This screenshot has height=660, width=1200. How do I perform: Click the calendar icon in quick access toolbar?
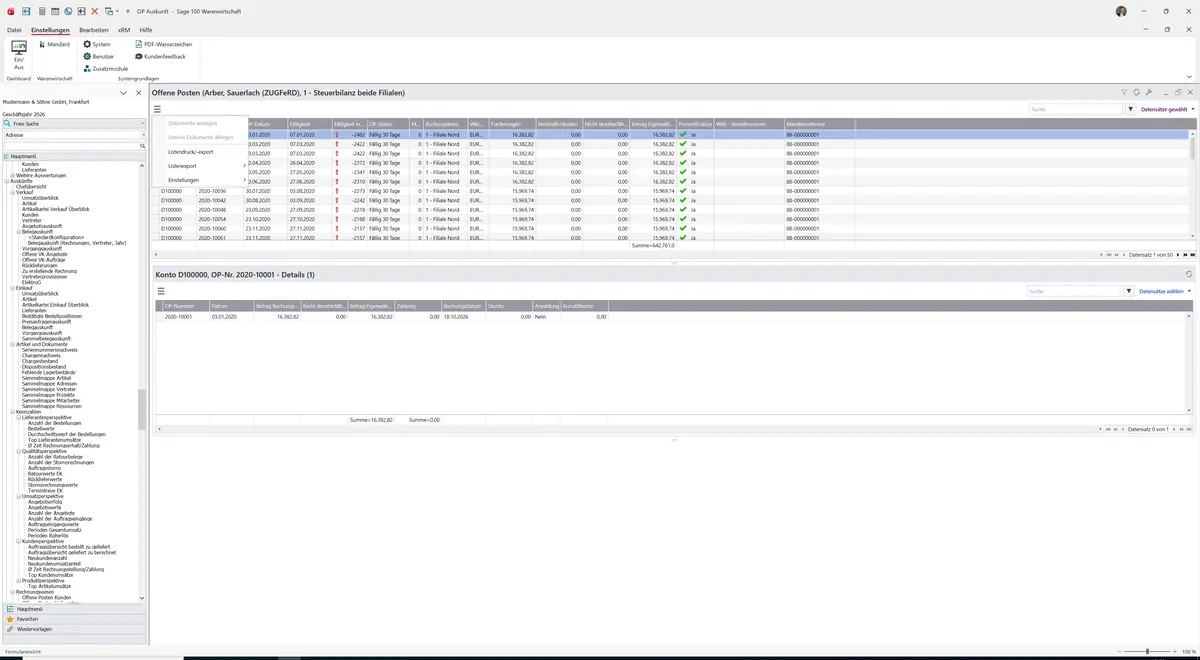tap(55, 11)
